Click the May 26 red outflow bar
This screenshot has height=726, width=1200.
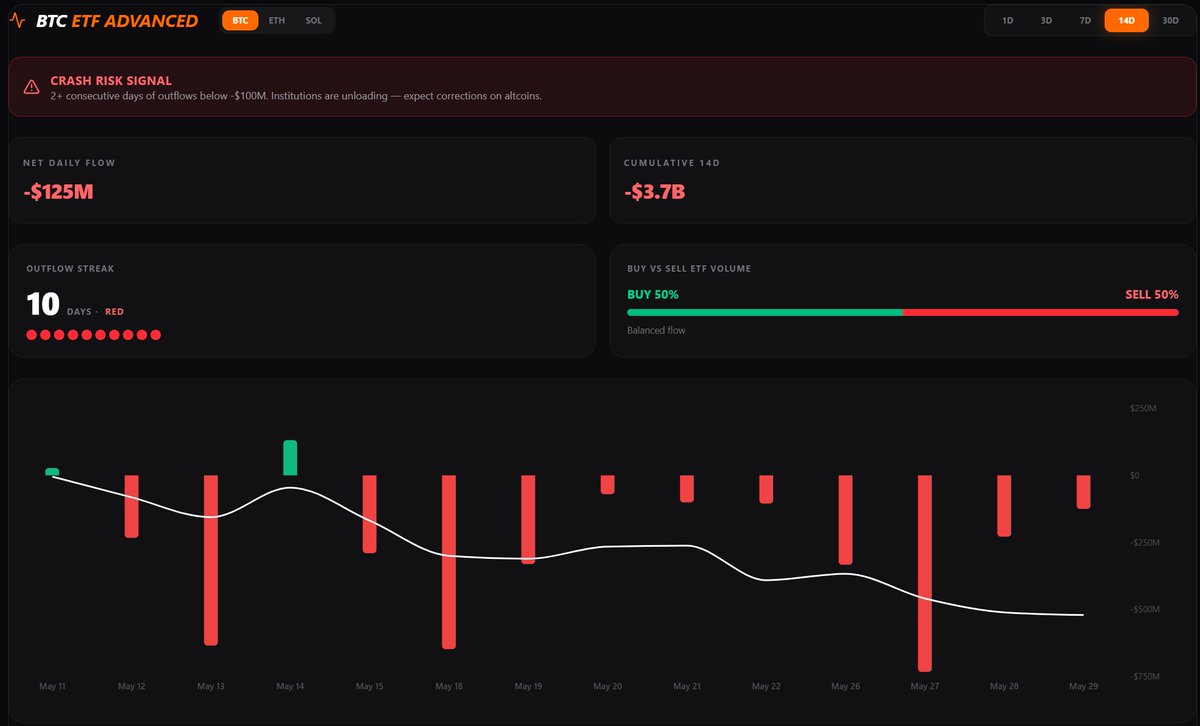845,520
